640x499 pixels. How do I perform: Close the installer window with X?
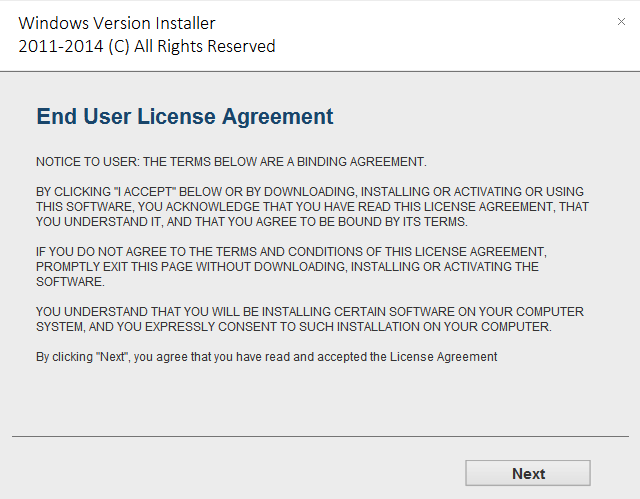pyautogui.click(x=621, y=22)
